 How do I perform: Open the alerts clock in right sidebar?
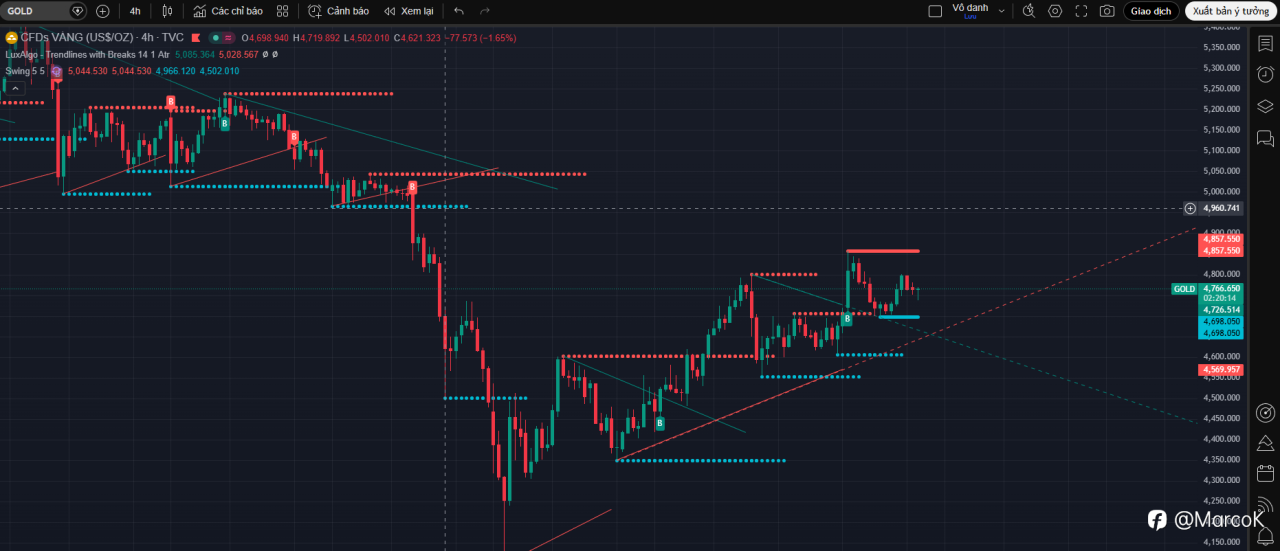pos(1265,75)
